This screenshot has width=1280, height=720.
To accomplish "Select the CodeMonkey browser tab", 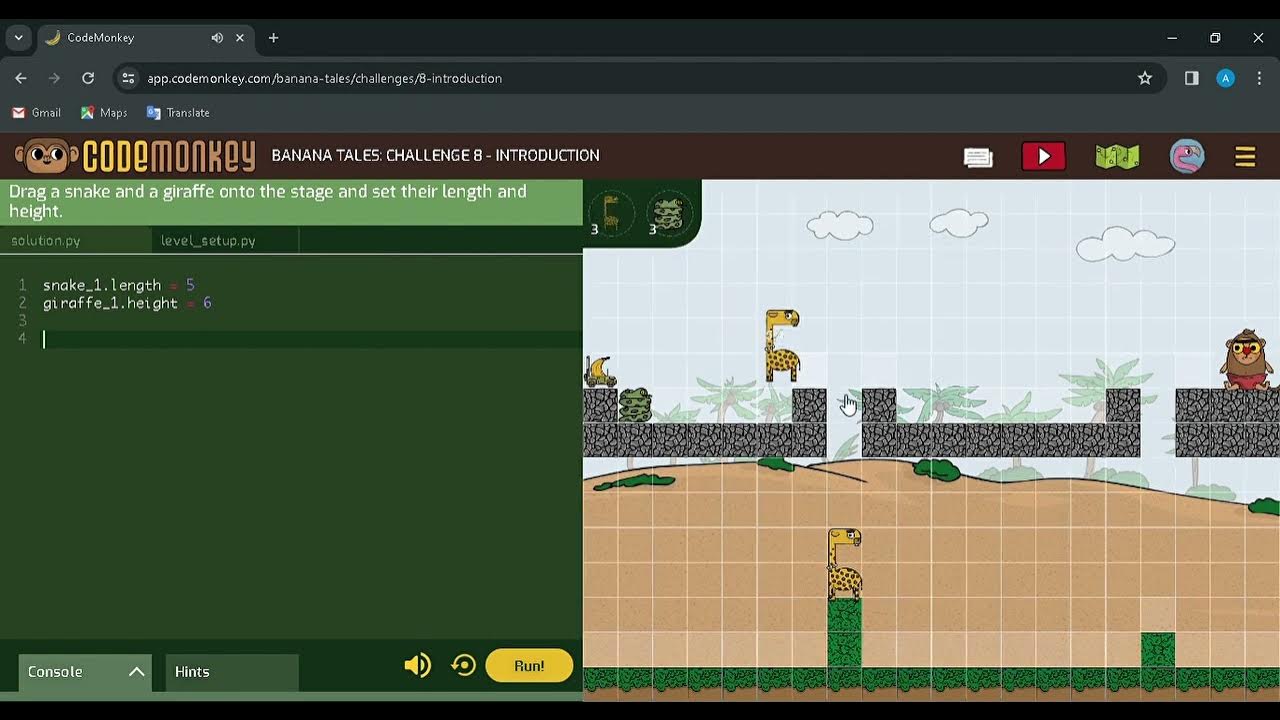I will (x=145, y=38).
